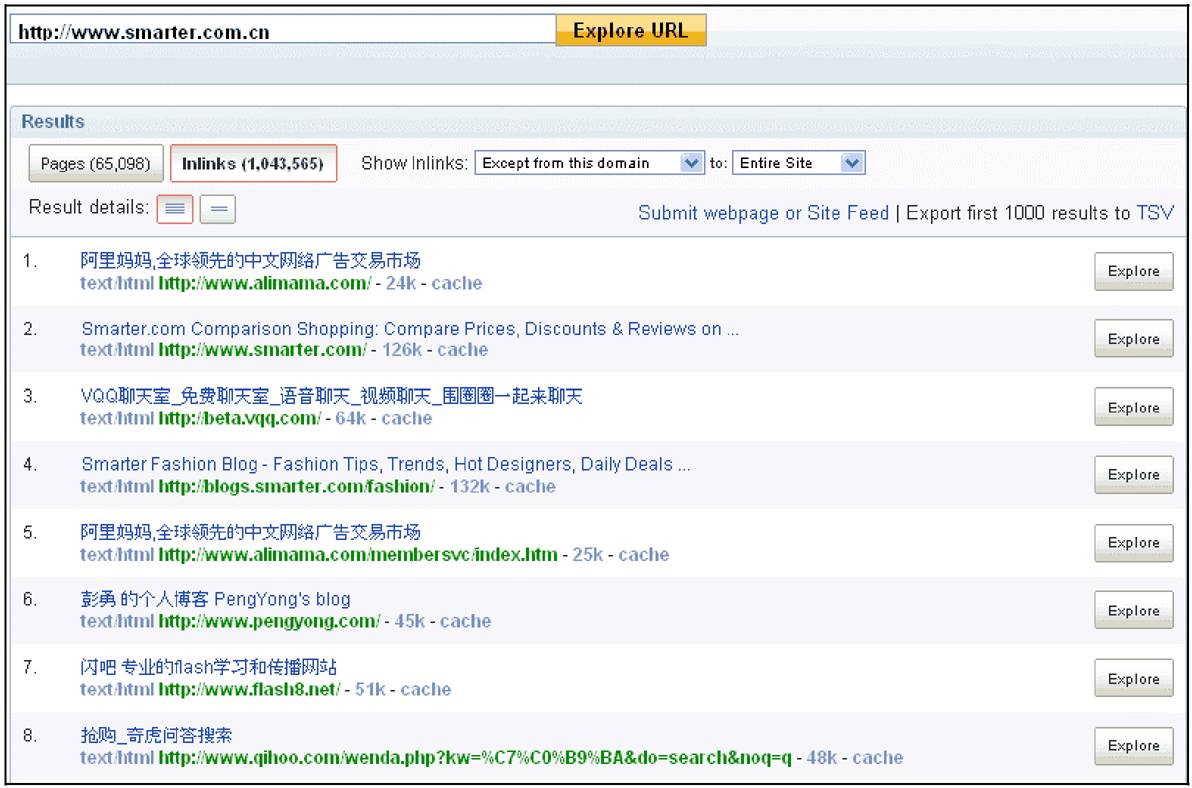Click the 'Result details:' label
Image resolution: width=1192 pixels, height=788 pixels.
click(89, 207)
